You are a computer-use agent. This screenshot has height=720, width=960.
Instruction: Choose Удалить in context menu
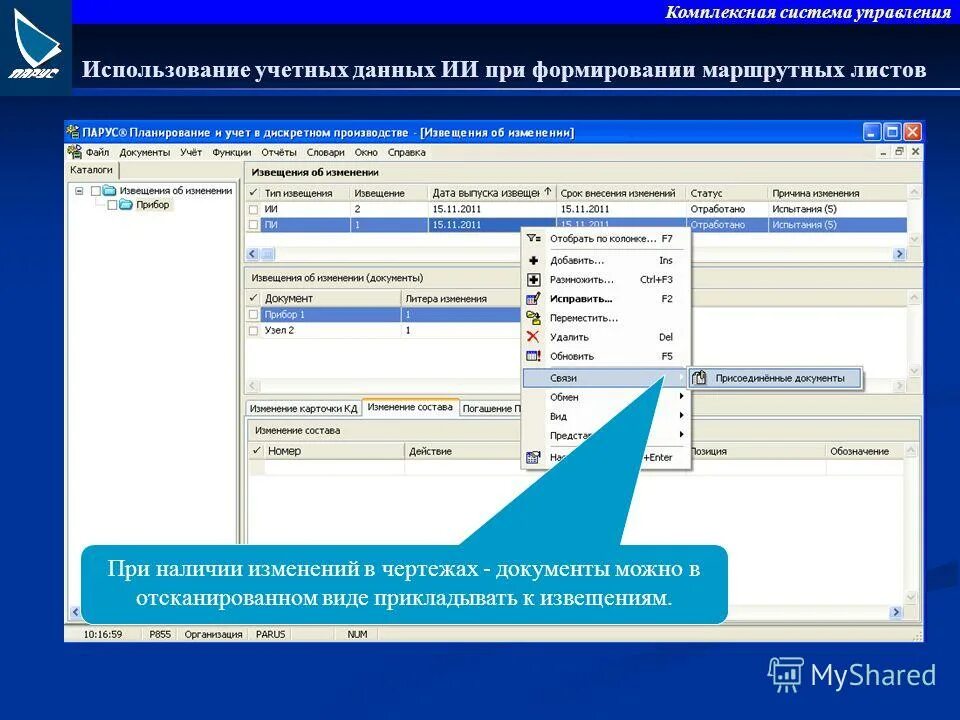(x=606, y=337)
